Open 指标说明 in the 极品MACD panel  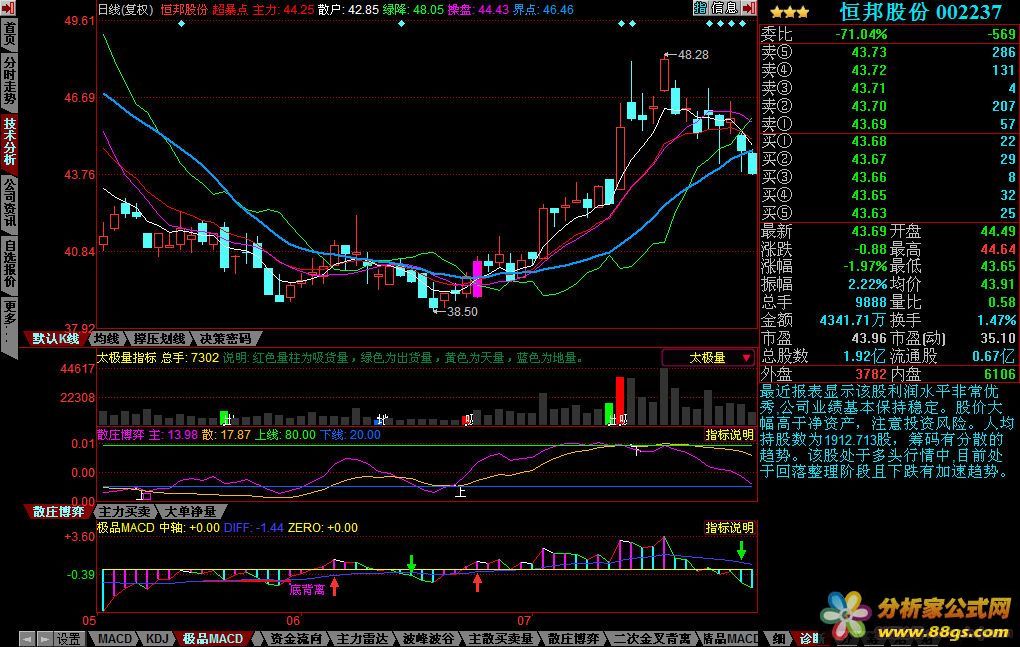[x=729, y=527]
